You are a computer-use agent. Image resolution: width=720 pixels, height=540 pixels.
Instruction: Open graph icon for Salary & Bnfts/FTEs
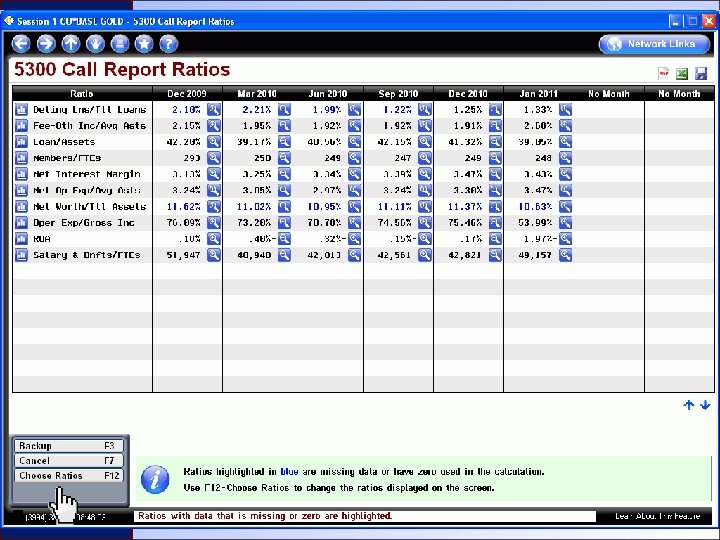coord(21,255)
